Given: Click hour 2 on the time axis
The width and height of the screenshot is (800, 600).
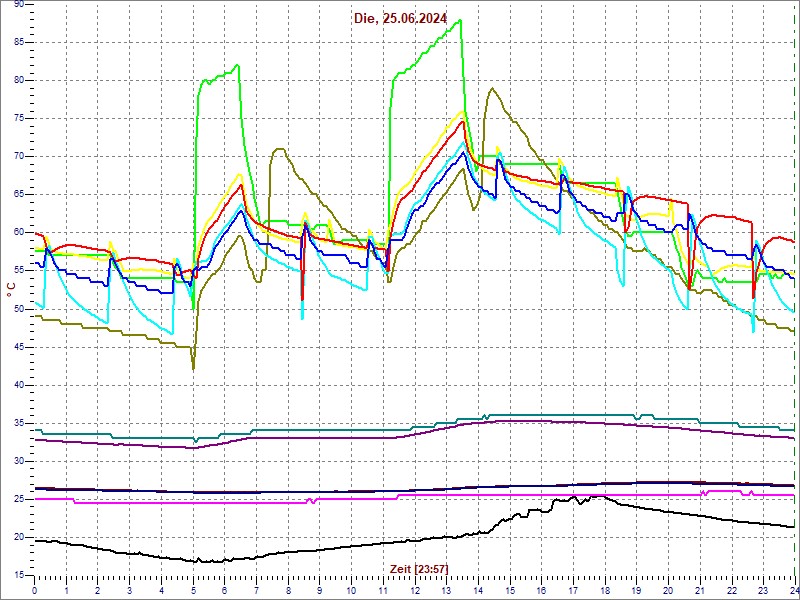Looking at the screenshot, I should (98, 591).
